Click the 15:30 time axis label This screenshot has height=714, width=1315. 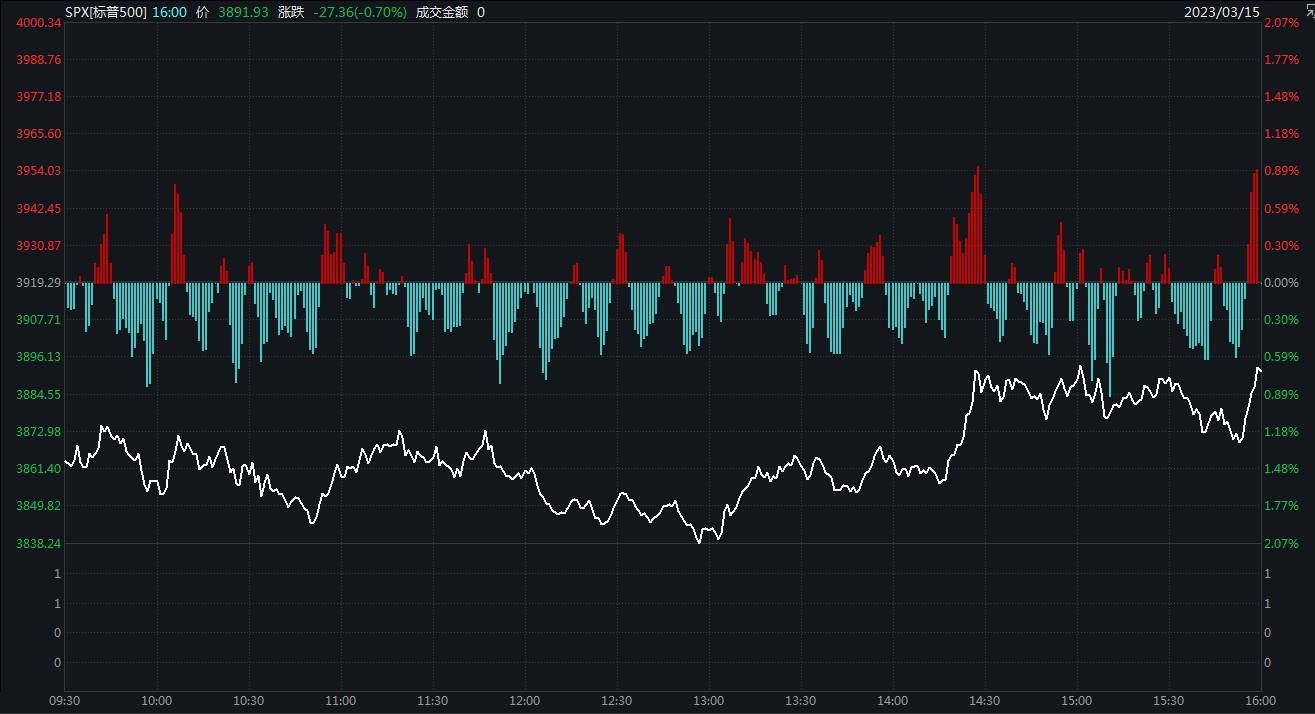click(1168, 701)
